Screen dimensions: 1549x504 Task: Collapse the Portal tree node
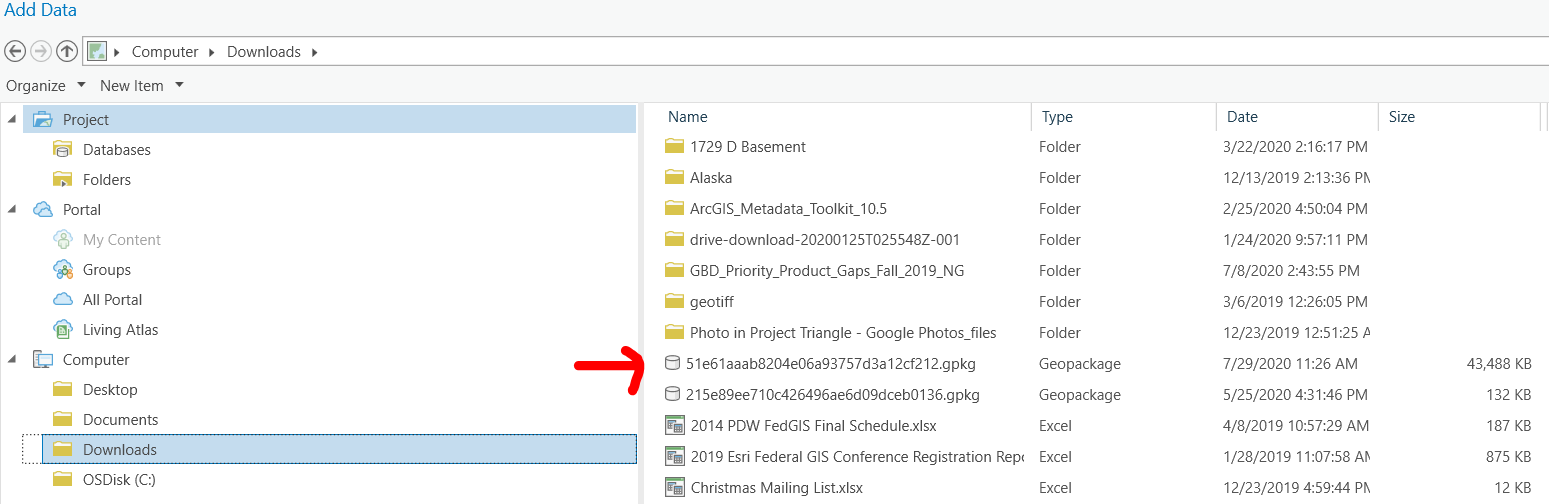click(12, 209)
